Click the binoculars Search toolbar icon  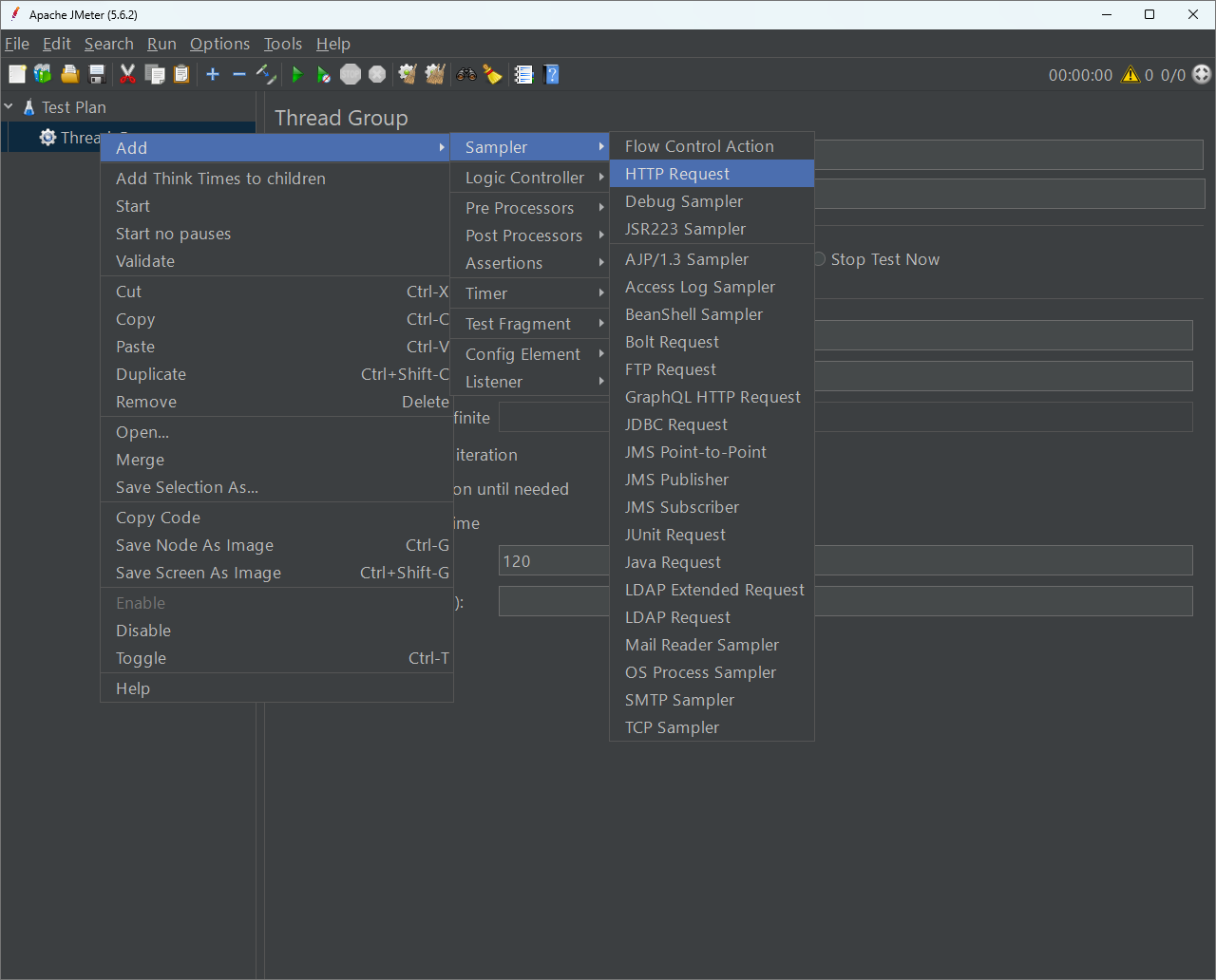(465, 75)
